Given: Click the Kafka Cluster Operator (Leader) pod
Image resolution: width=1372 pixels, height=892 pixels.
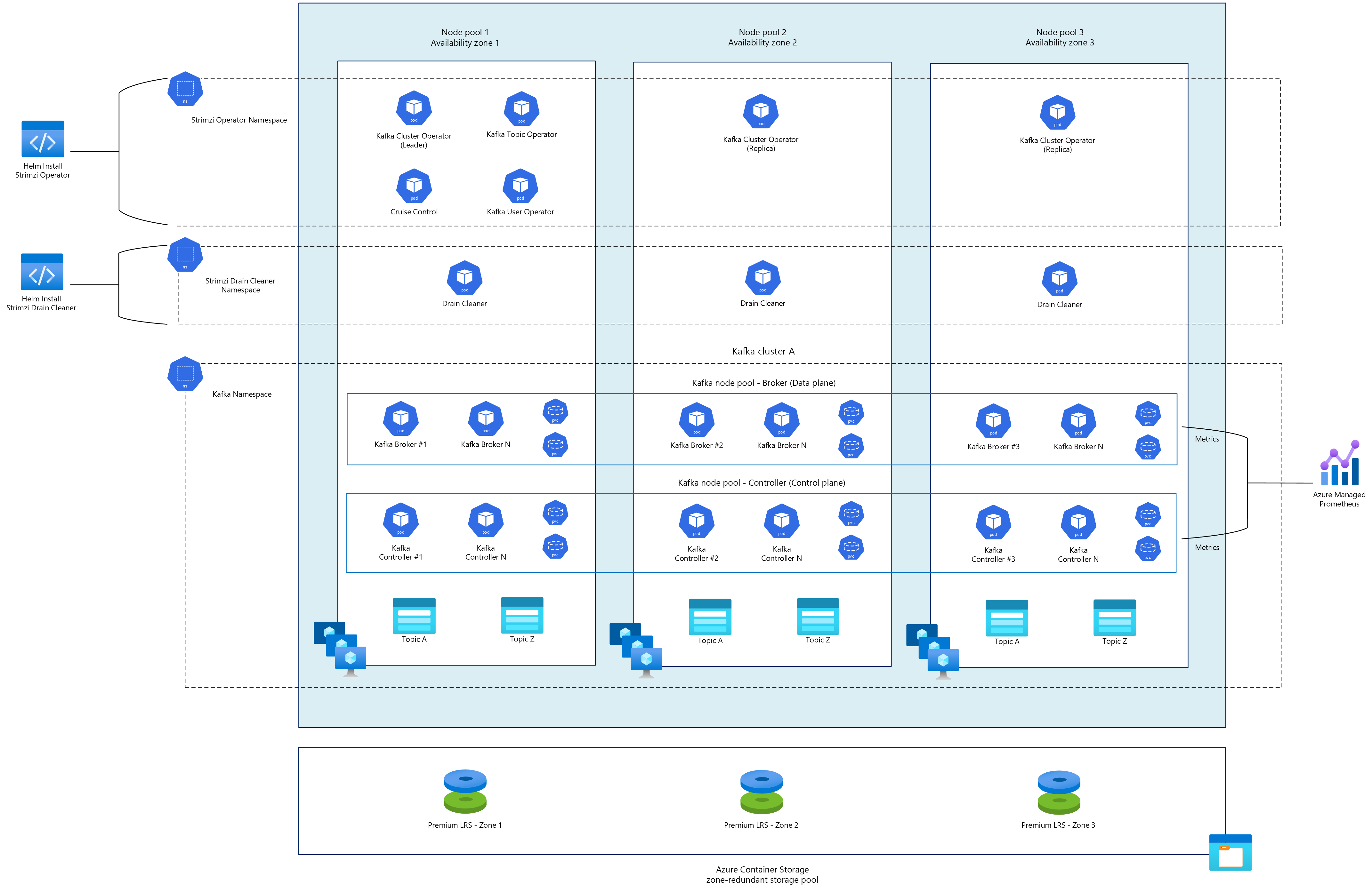Looking at the screenshot, I should pyautogui.click(x=413, y=108).
